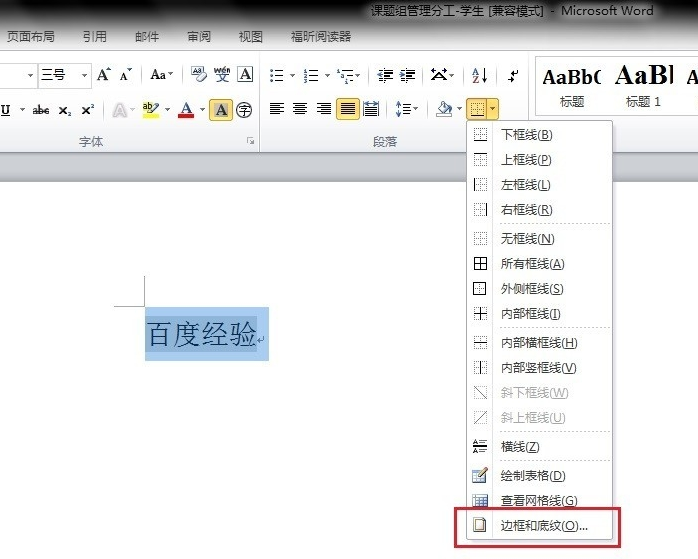The height and width of the screenshot is (559, 698).
Task: Click the Borders button icon
Action: coord(477,109)
